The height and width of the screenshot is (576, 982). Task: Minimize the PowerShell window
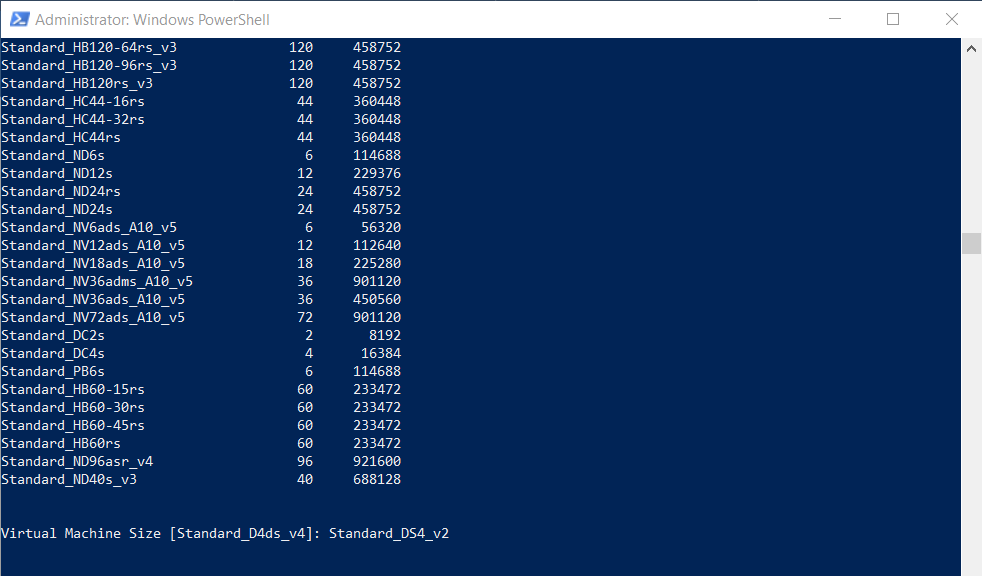[835, 19]
